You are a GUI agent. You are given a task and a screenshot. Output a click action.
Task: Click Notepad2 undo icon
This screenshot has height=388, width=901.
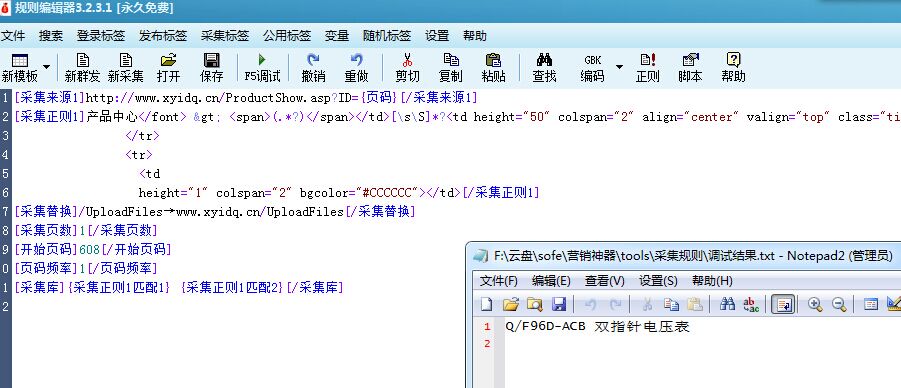click(x=591, y=304)
